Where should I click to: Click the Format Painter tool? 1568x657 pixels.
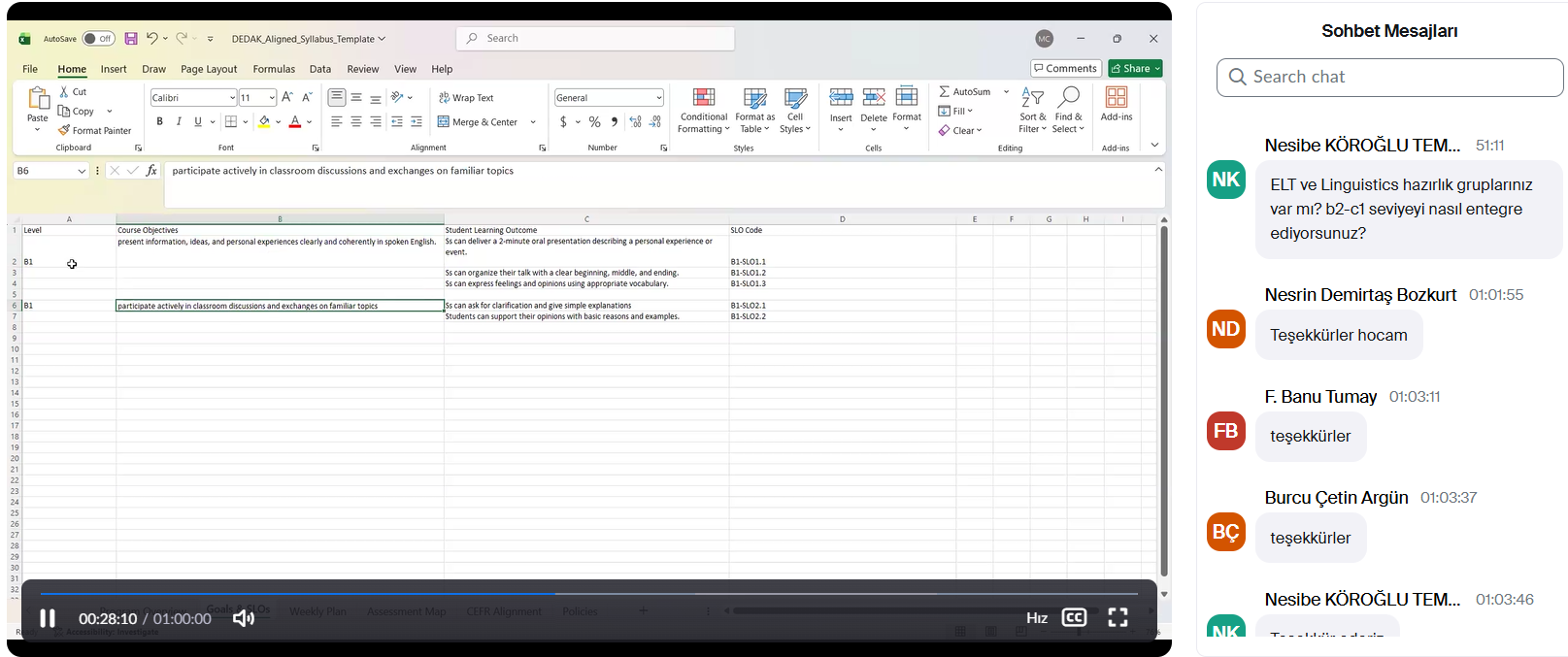pyautogui.click(x=95, y=131)
